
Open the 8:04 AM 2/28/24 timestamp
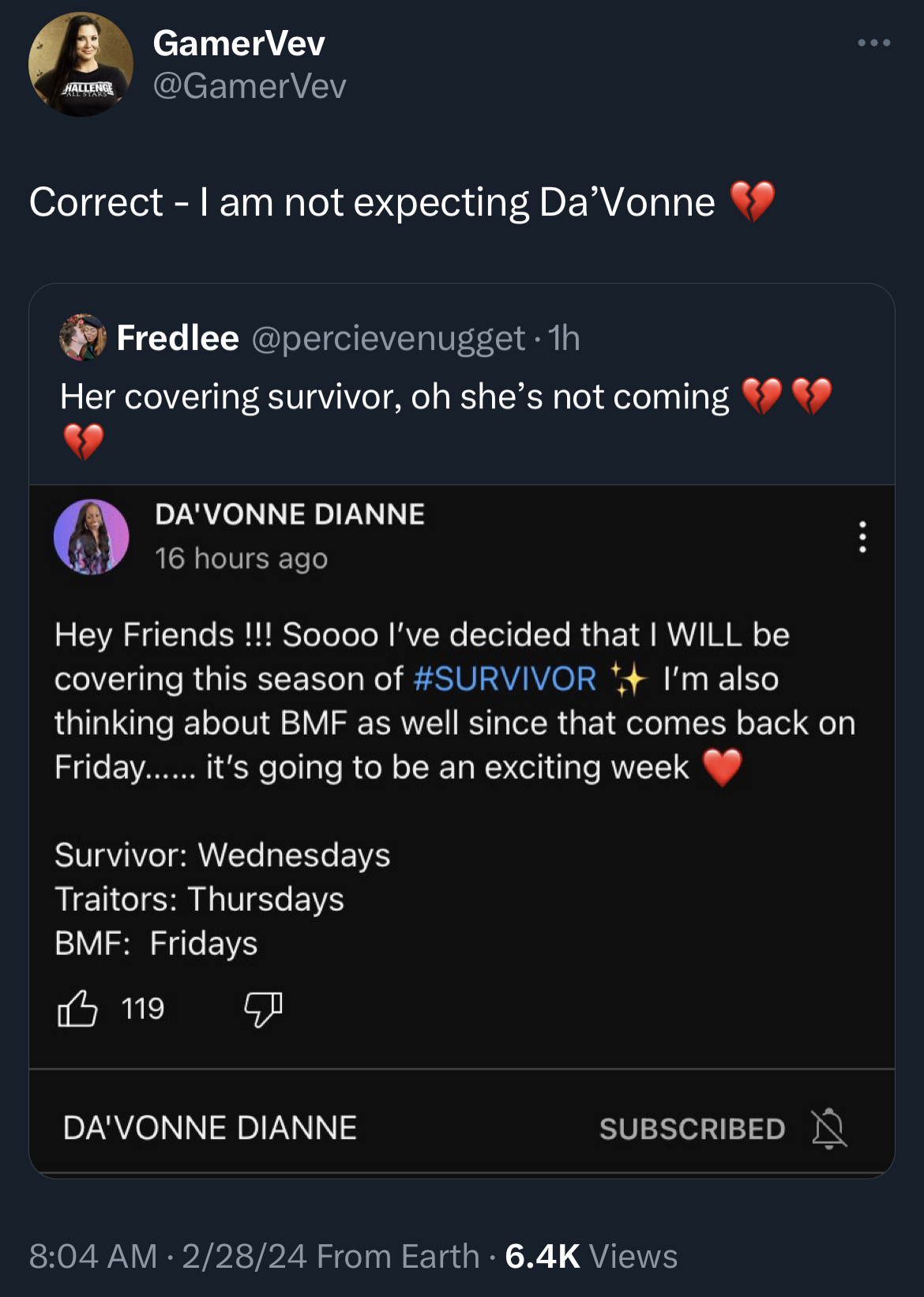(168, 1256)
